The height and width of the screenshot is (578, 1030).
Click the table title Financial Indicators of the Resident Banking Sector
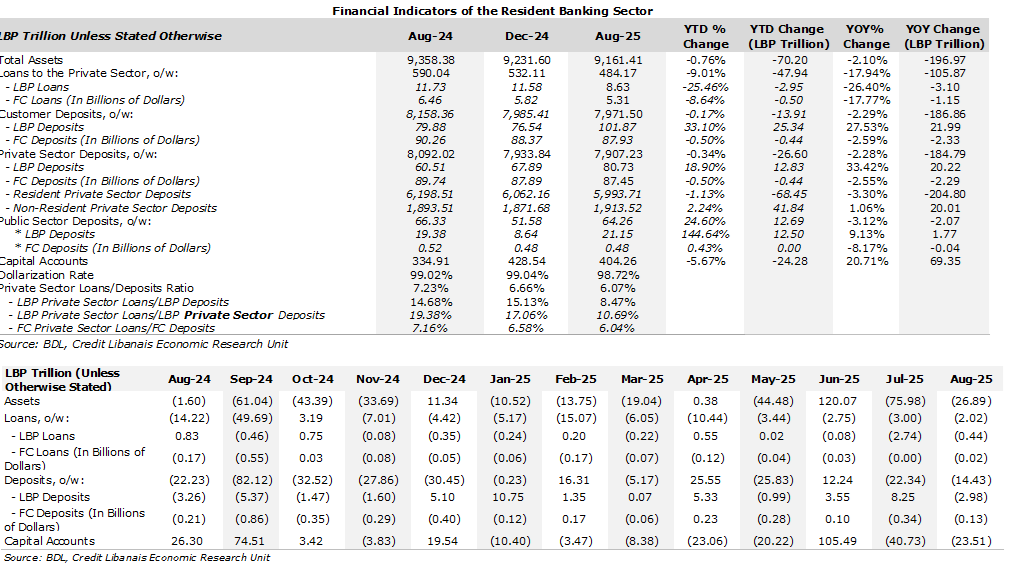pyautogui.click(x=492, y=11)
